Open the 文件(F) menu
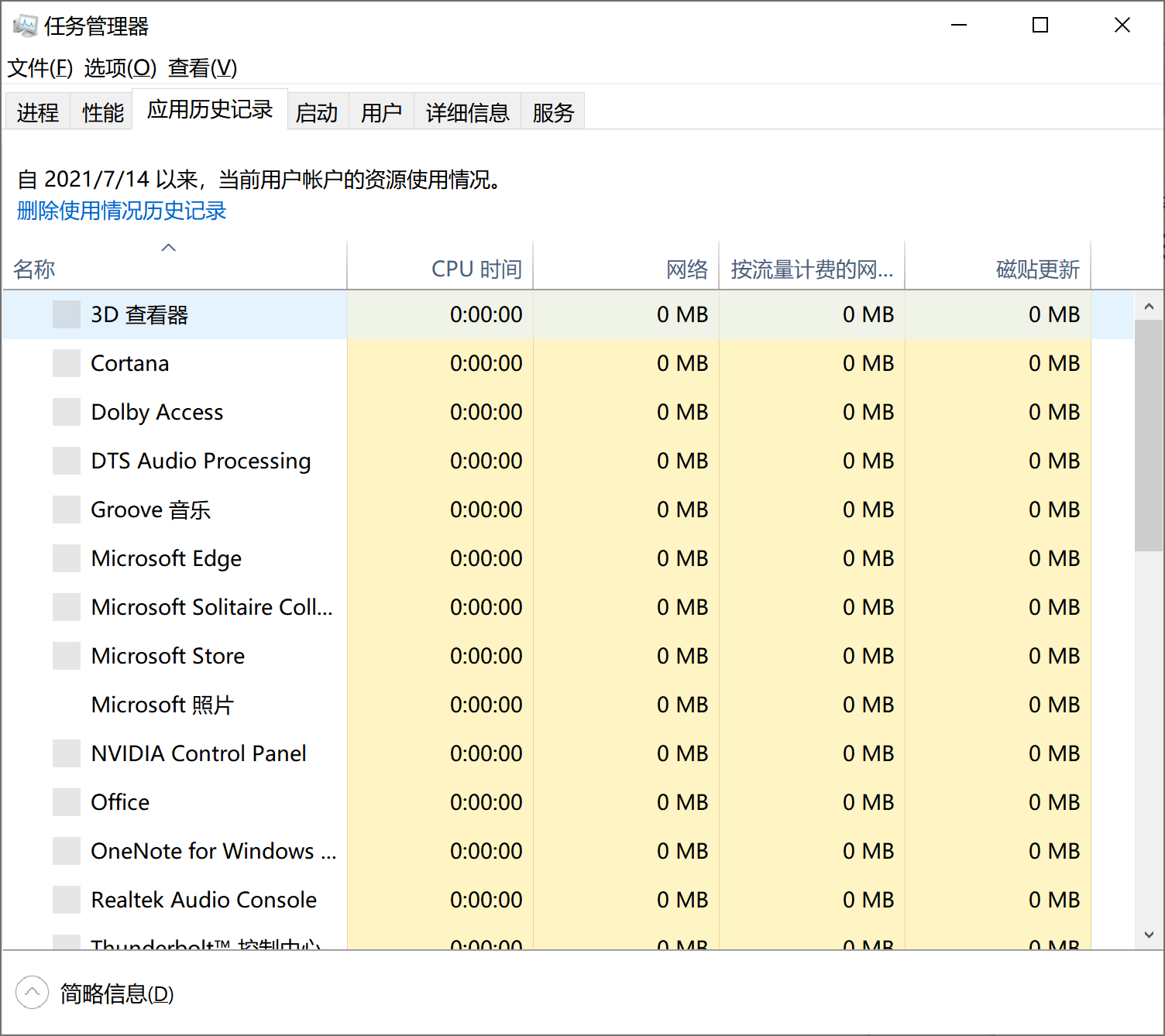 pos(40,68)
